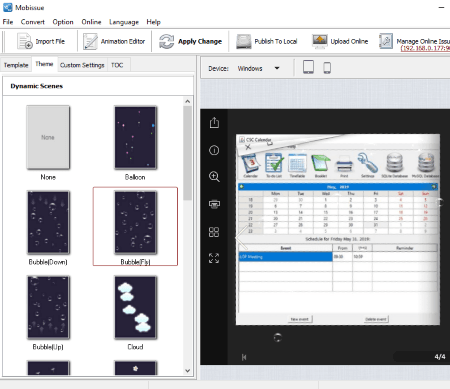Select the Balloon dynamic scene
The width and height of the screenshot is (450, 389).
pos(135,137)
